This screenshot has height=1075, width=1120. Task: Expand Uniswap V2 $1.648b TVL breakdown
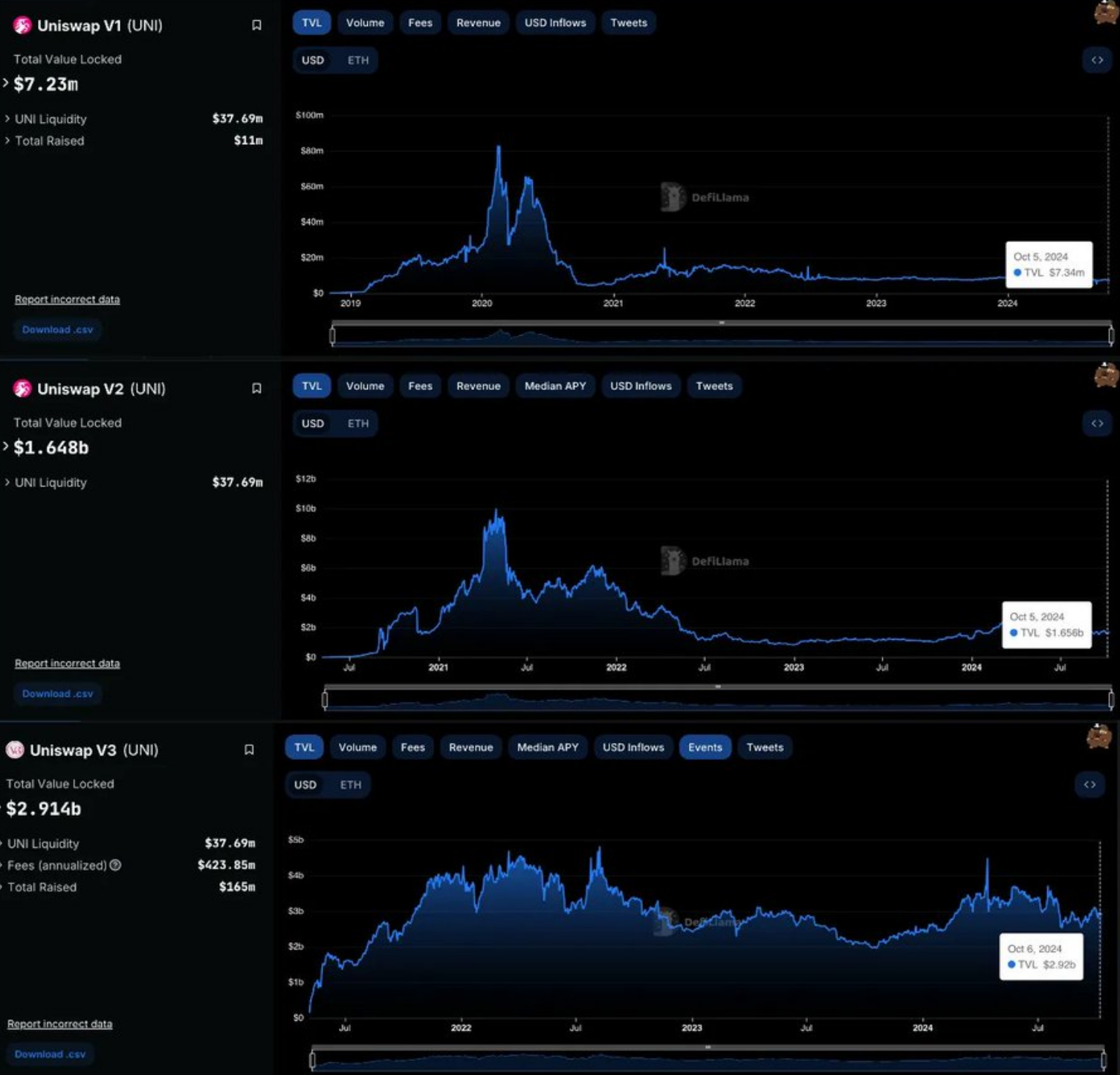click(6, 446)
